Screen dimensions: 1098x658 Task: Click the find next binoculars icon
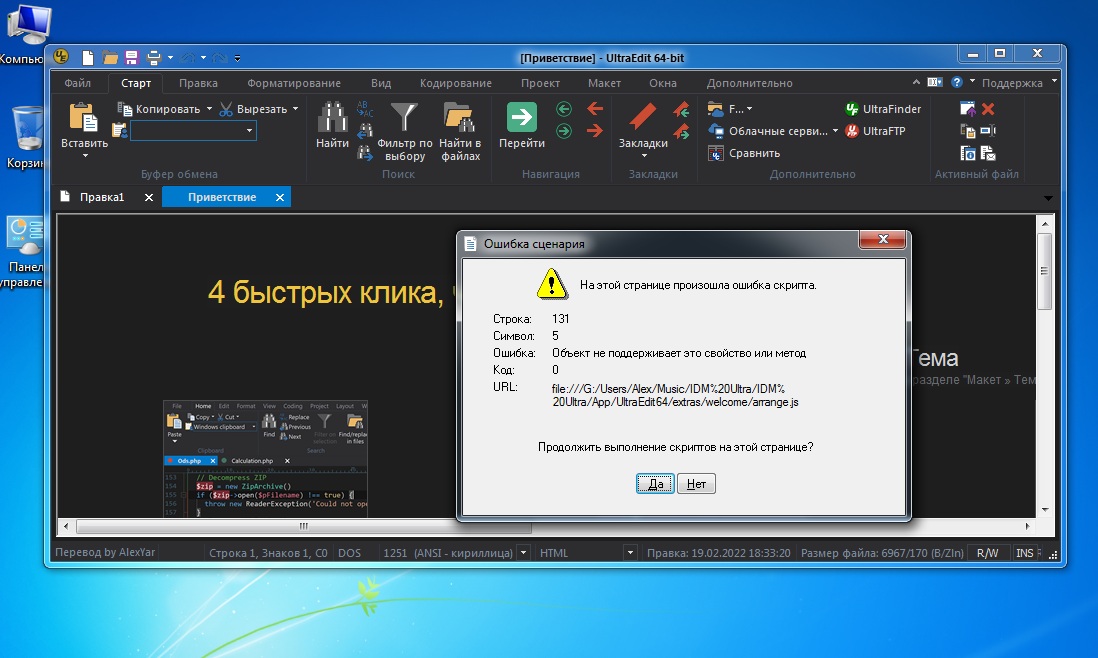click(x=365, y=153)
